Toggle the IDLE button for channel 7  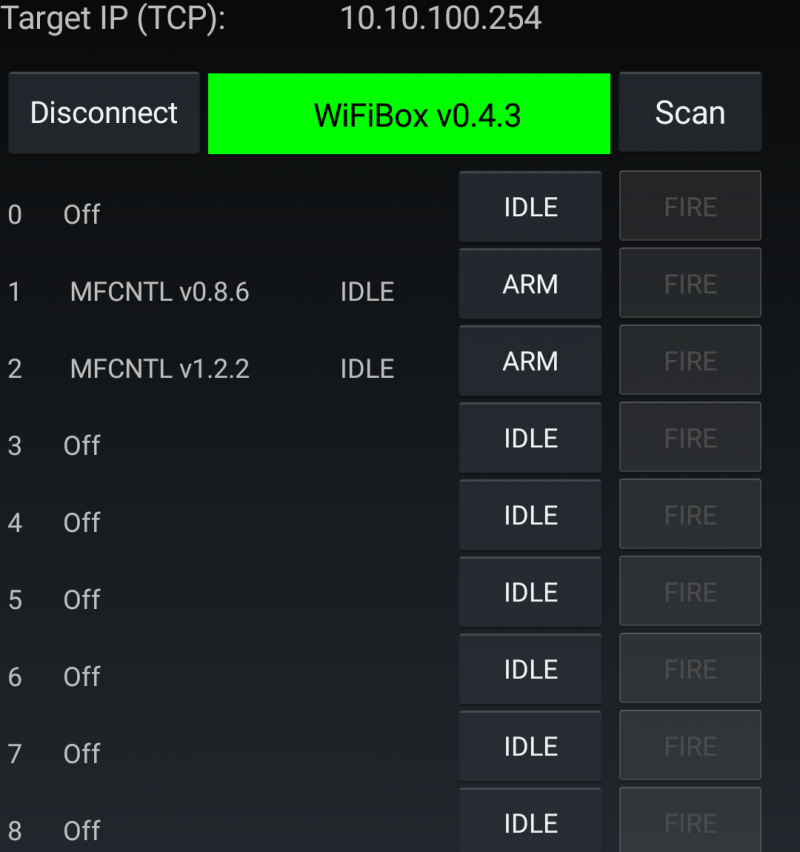pyautogui.click(x=530, y=746)
